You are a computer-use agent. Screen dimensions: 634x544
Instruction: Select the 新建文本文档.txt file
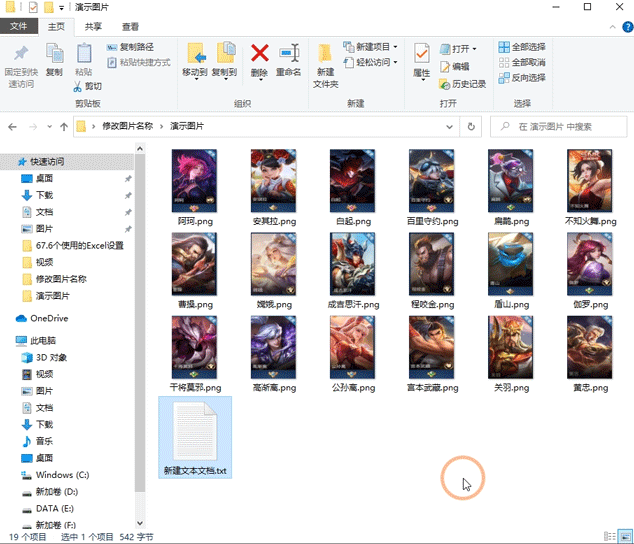click(x=195, y=438)
